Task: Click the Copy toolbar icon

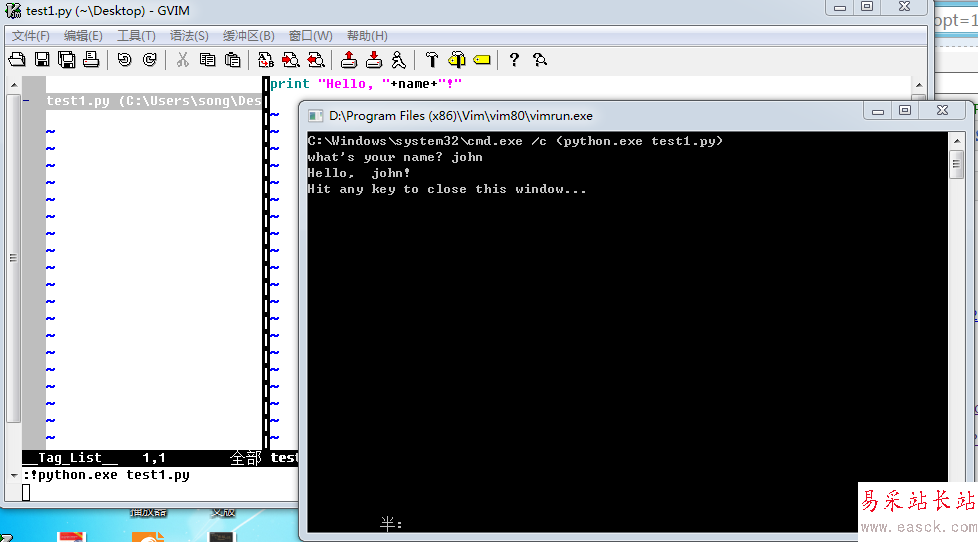Action: (207, 60)
